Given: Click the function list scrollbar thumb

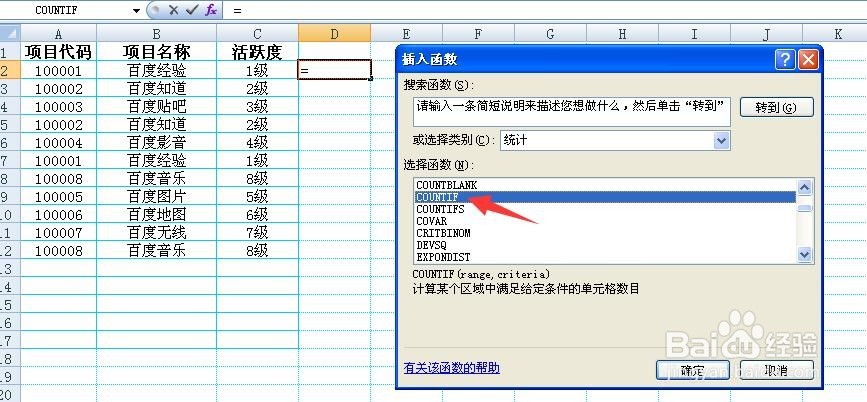Looking at the screenshot, I should 805,207.
